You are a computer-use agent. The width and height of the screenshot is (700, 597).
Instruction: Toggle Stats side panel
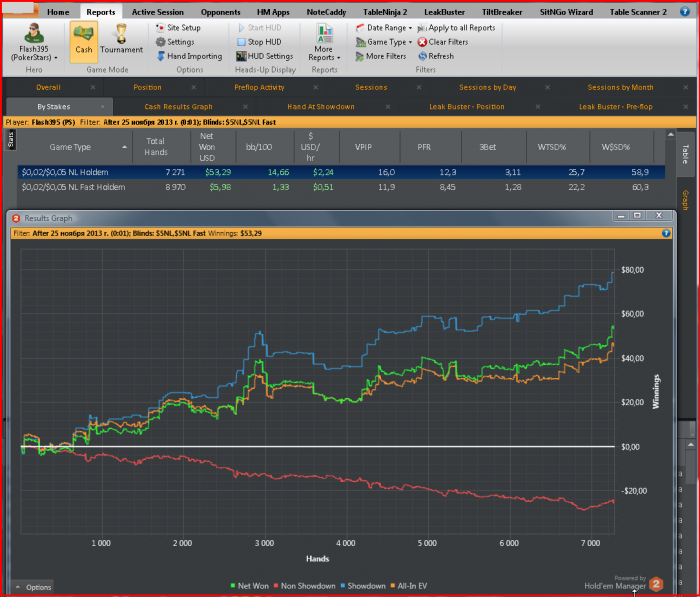(x=11, y=140)
